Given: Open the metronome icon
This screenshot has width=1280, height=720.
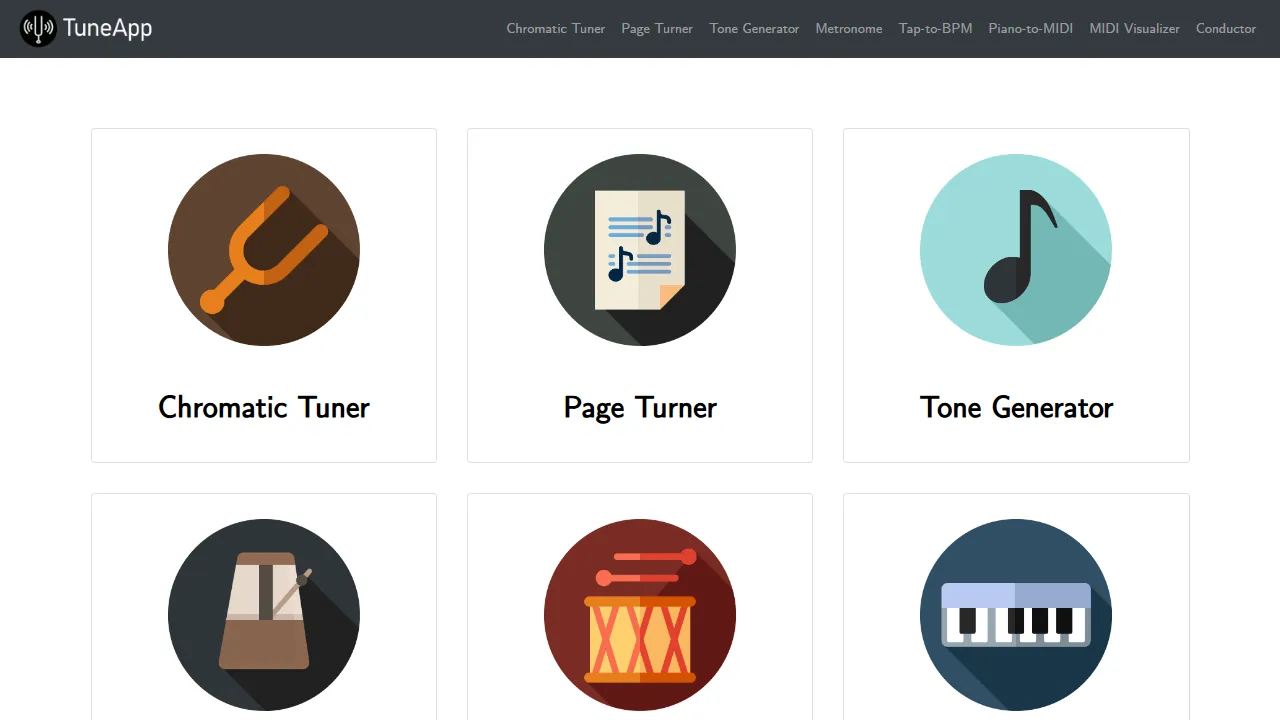Looking at the screenshot, I should coord(264,615).
